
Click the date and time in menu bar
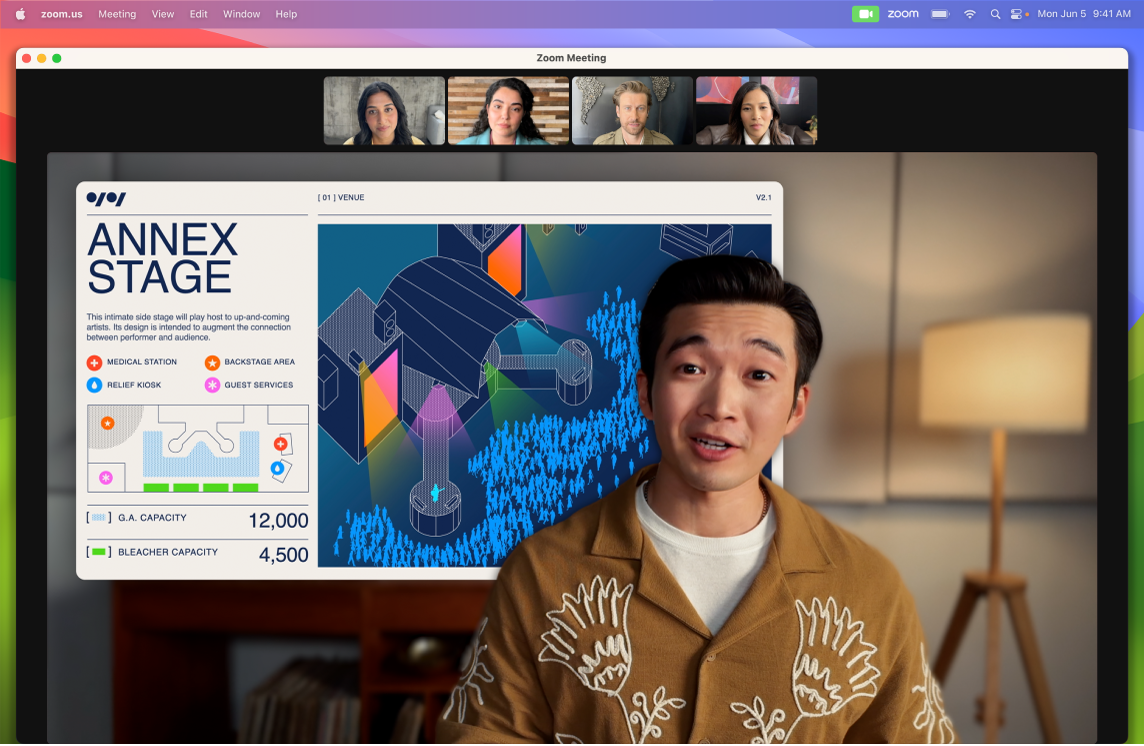1085,13
